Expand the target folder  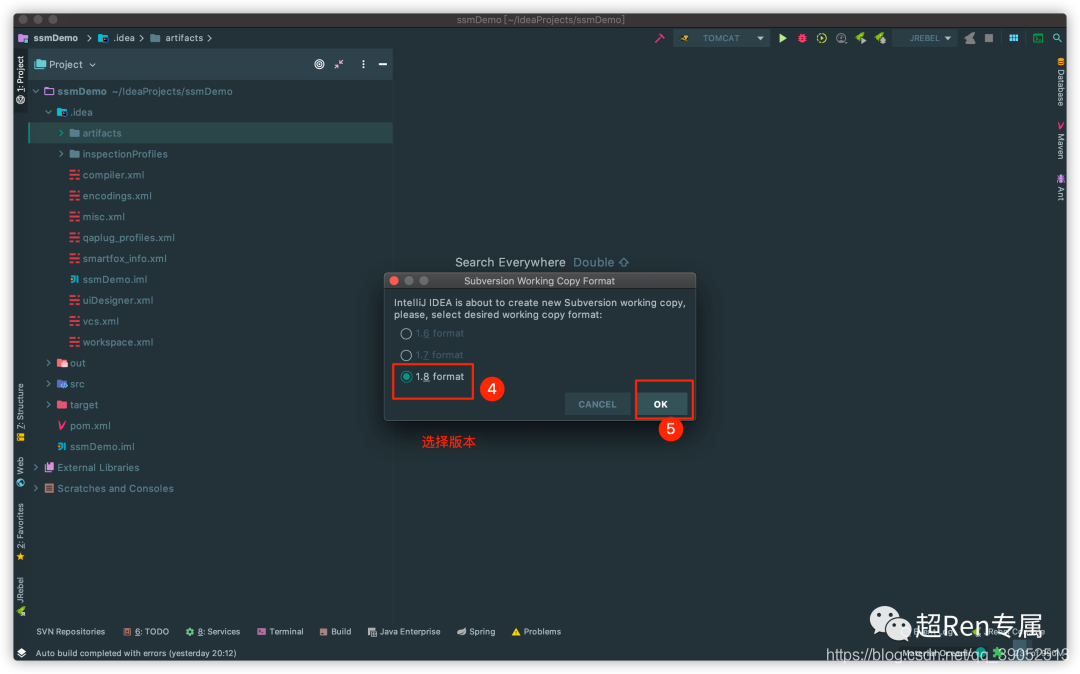48,405
